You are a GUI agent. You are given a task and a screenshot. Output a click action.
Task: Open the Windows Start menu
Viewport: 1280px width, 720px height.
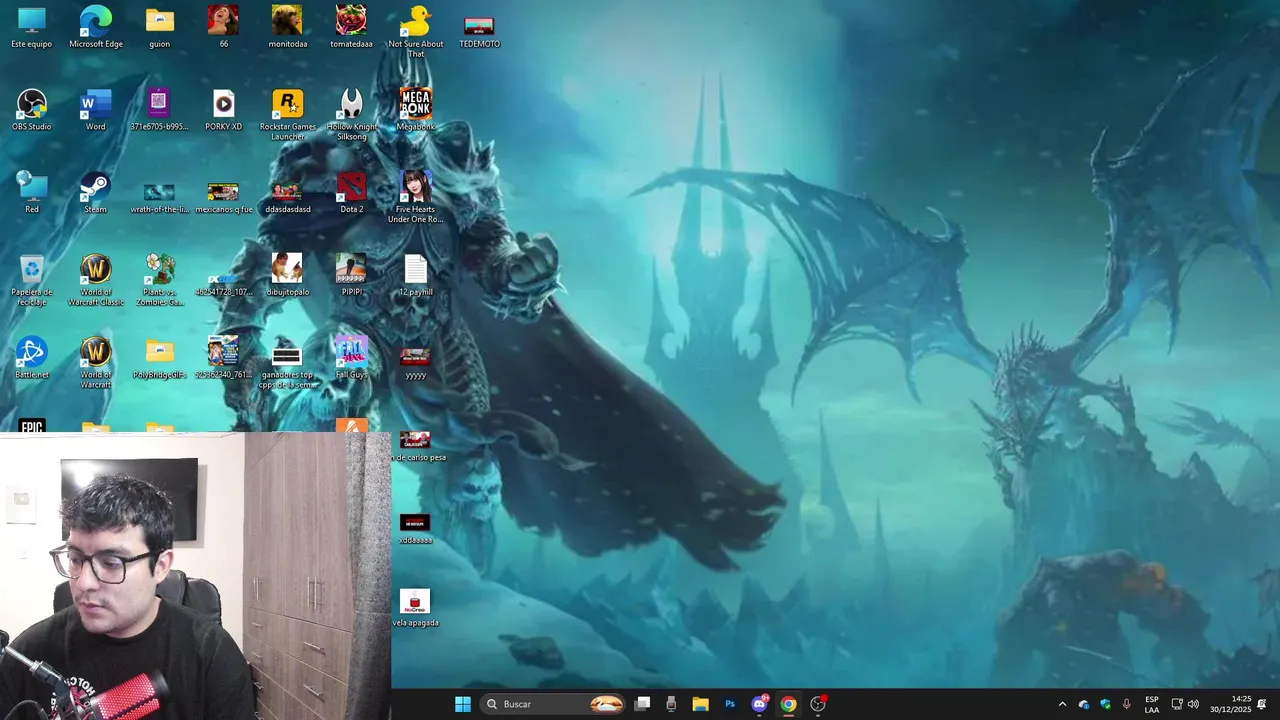463,704
